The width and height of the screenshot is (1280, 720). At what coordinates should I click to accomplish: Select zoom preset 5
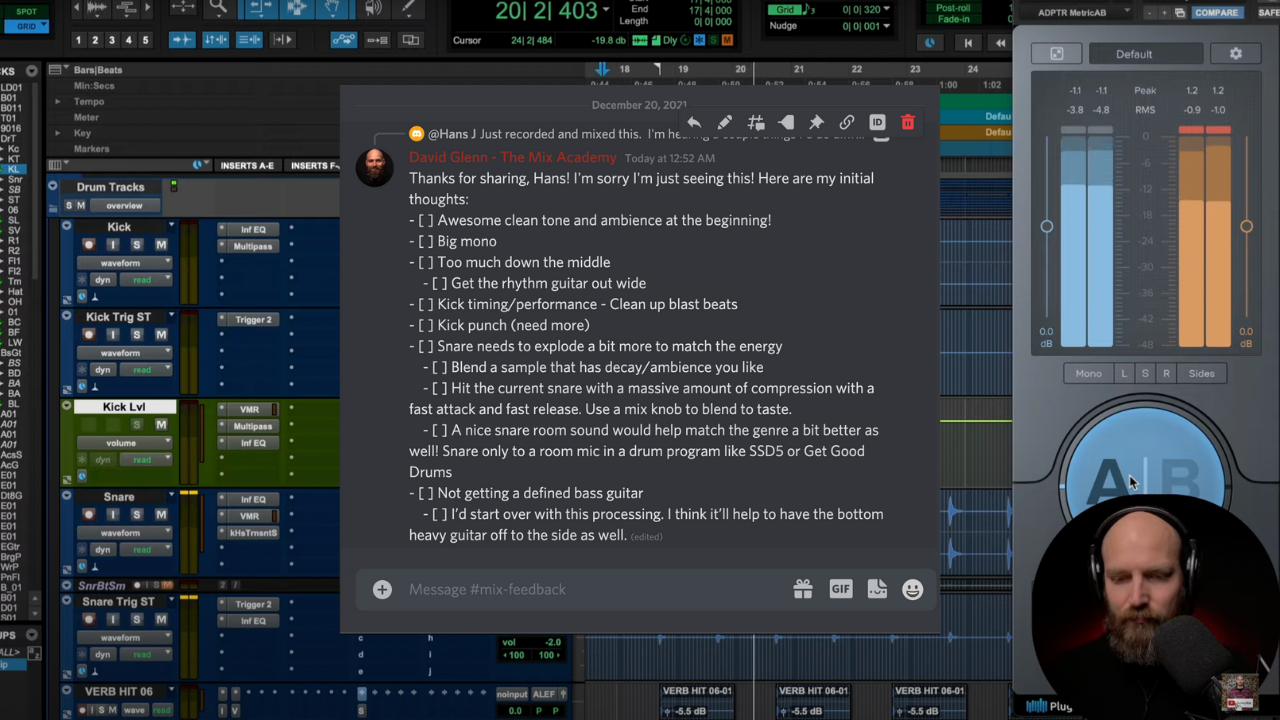[x=145, y=40]
